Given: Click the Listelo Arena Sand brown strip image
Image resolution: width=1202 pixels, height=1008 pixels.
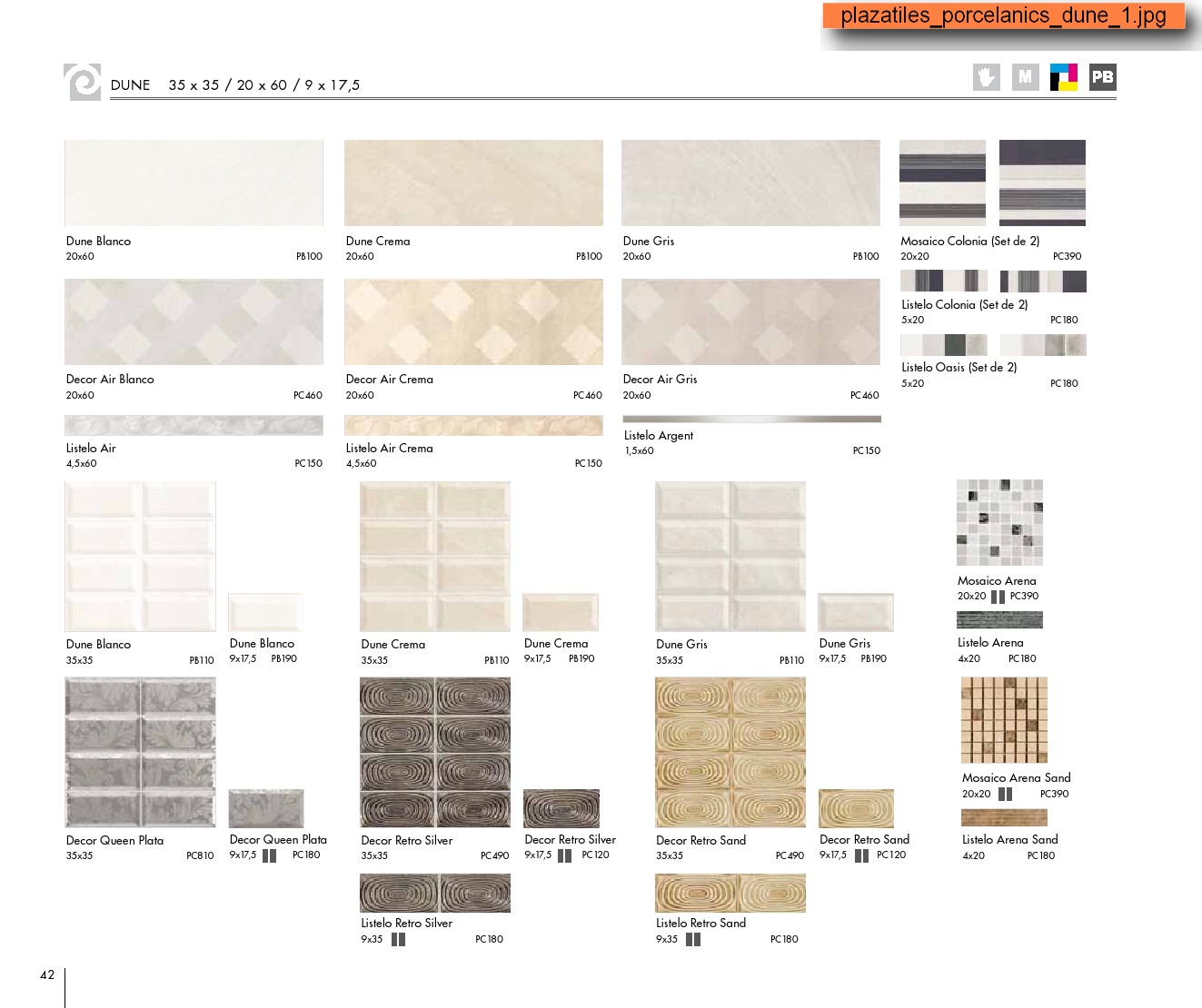Looking at the screenshot, I should point(1004,817).
